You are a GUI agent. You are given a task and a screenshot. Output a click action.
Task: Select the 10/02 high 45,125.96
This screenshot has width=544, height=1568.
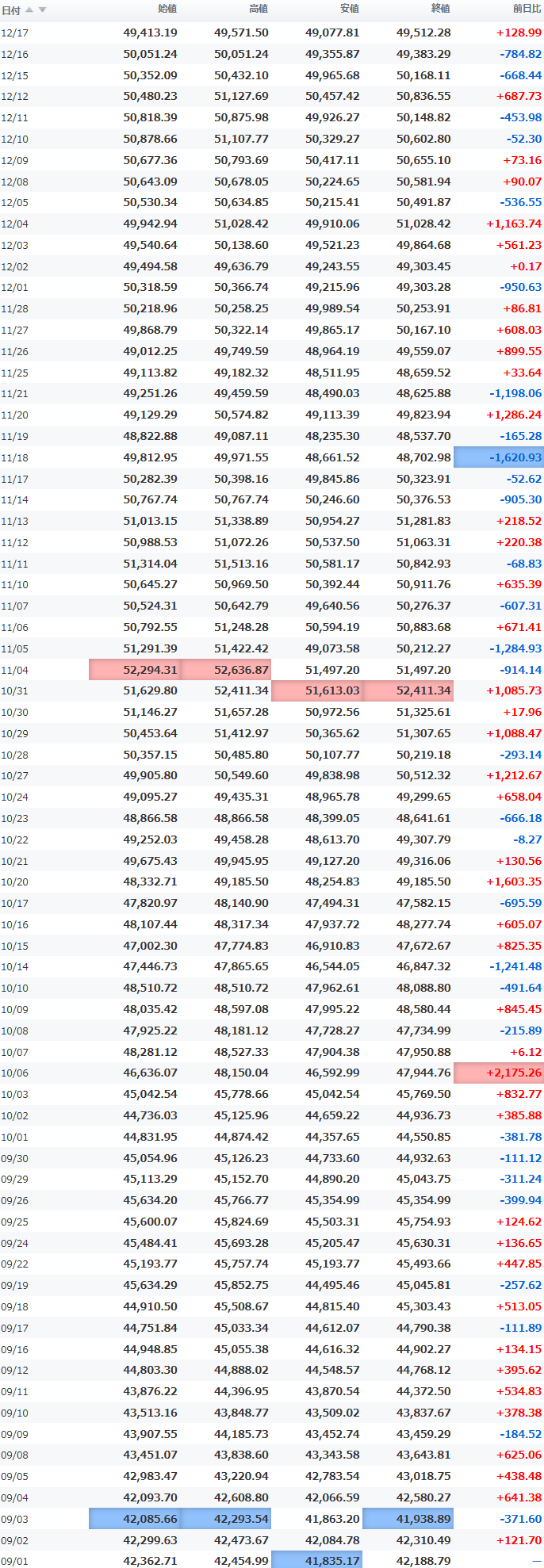[x=241, y=1115]
